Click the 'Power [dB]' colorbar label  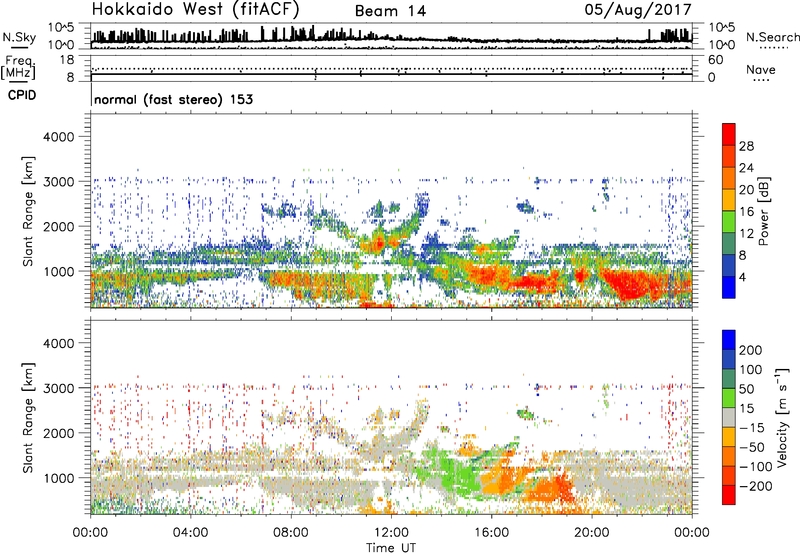763,211
